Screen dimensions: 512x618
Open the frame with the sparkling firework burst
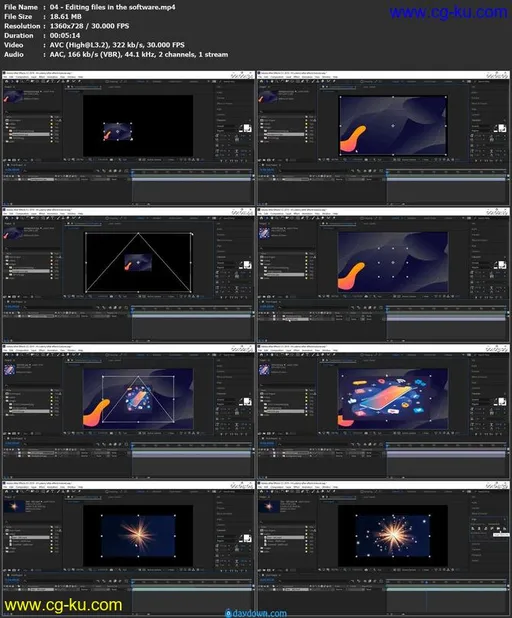pyautogui.click(x=383, y=548)
